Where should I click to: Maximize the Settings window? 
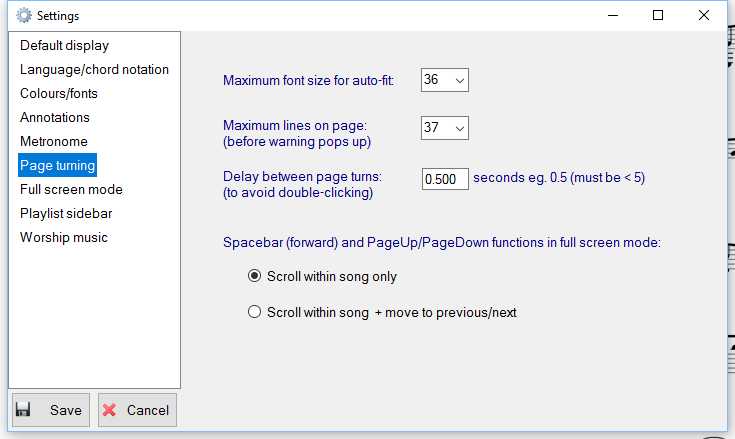click(x=658, y=15)
